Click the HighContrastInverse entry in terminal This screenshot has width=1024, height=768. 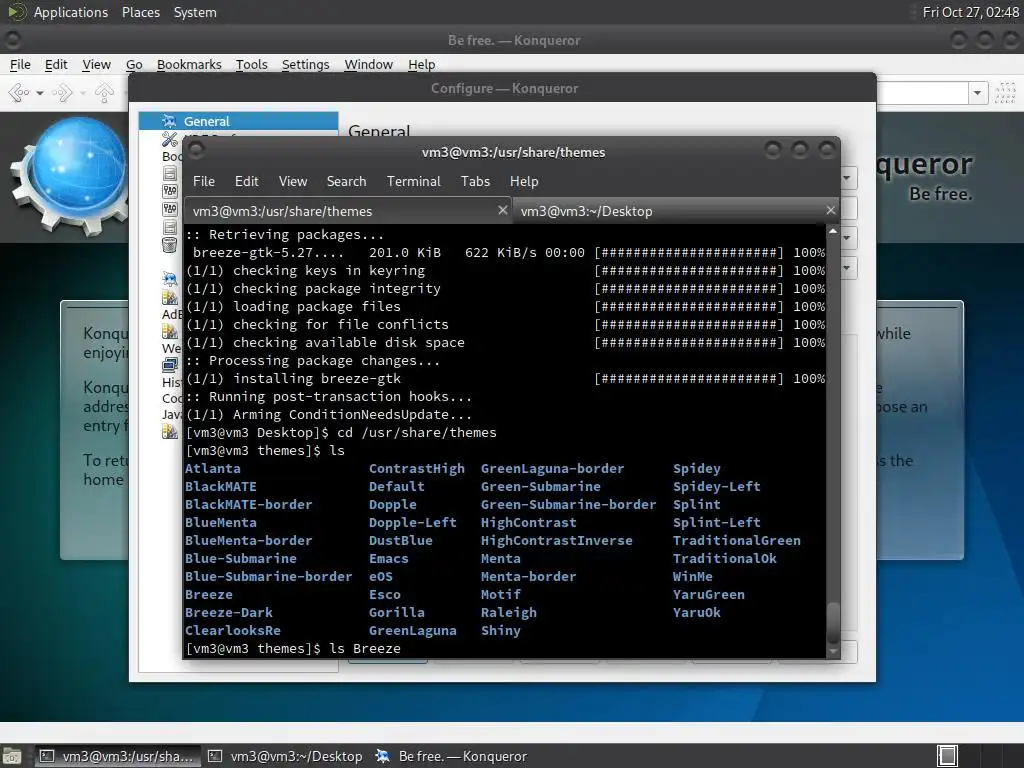[556, 540]
